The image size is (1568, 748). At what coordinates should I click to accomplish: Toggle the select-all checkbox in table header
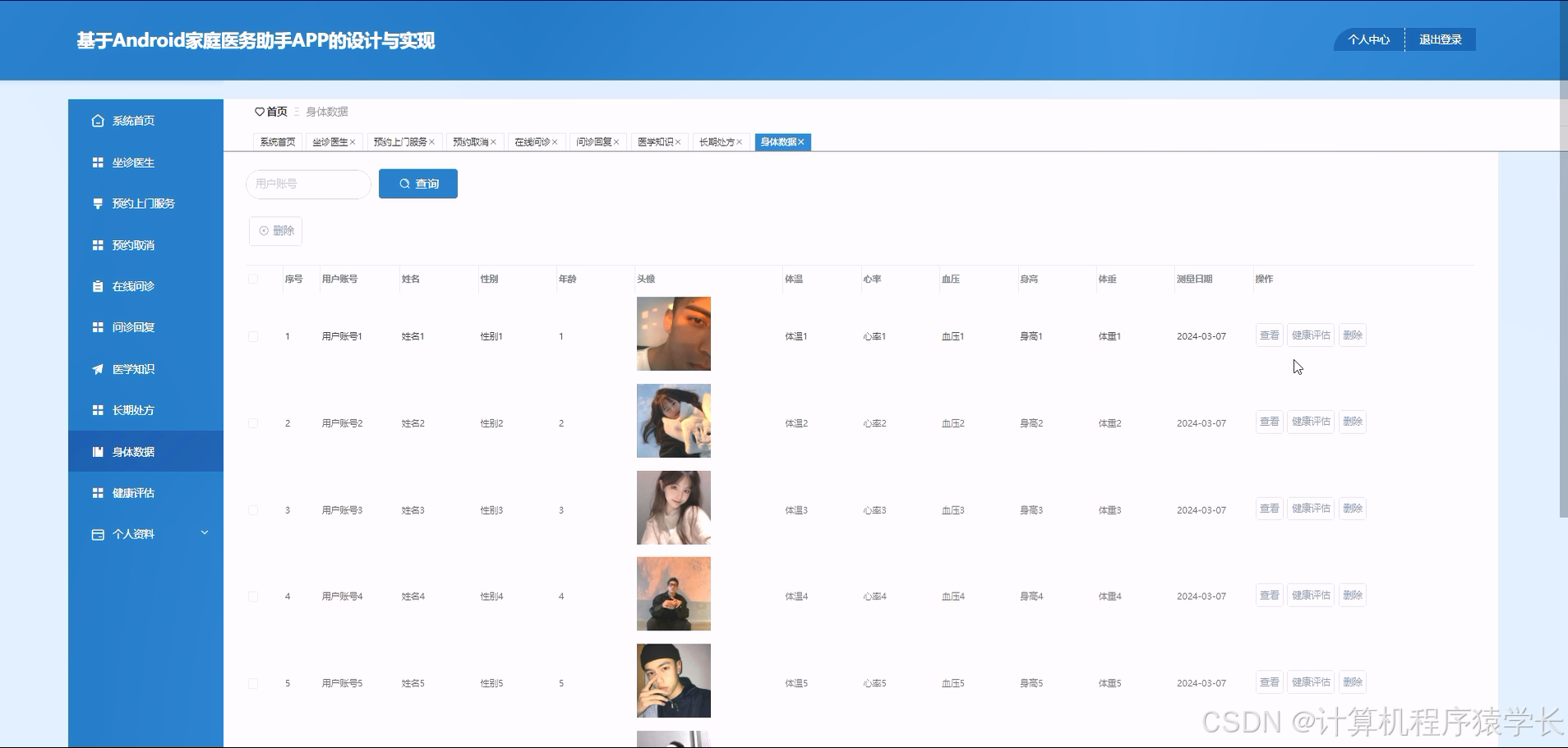pyautogui.click(x=253, y=279)
